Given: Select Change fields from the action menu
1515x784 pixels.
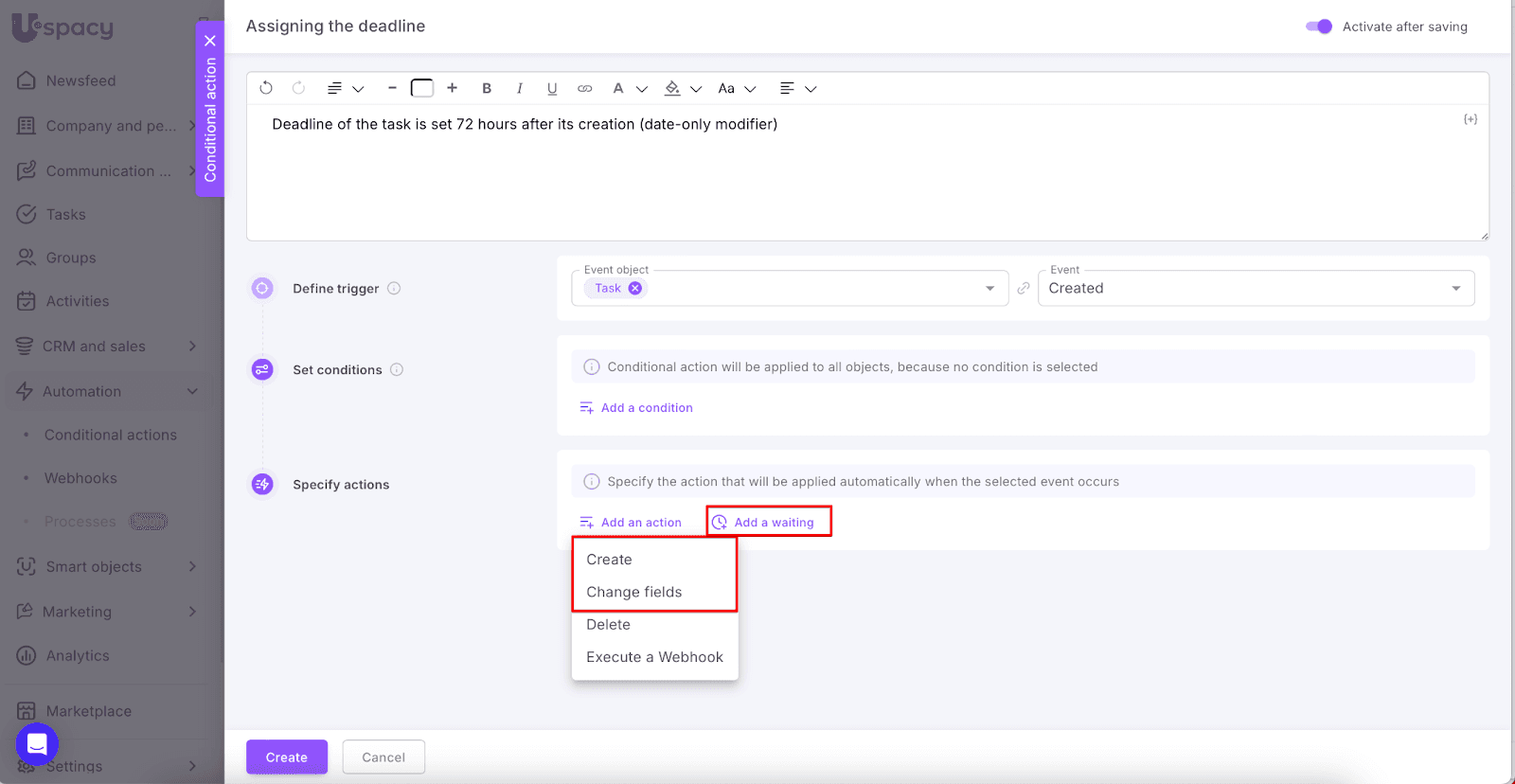Looking at the screenshot, I should pyautogui.click(x=633, y=592).
